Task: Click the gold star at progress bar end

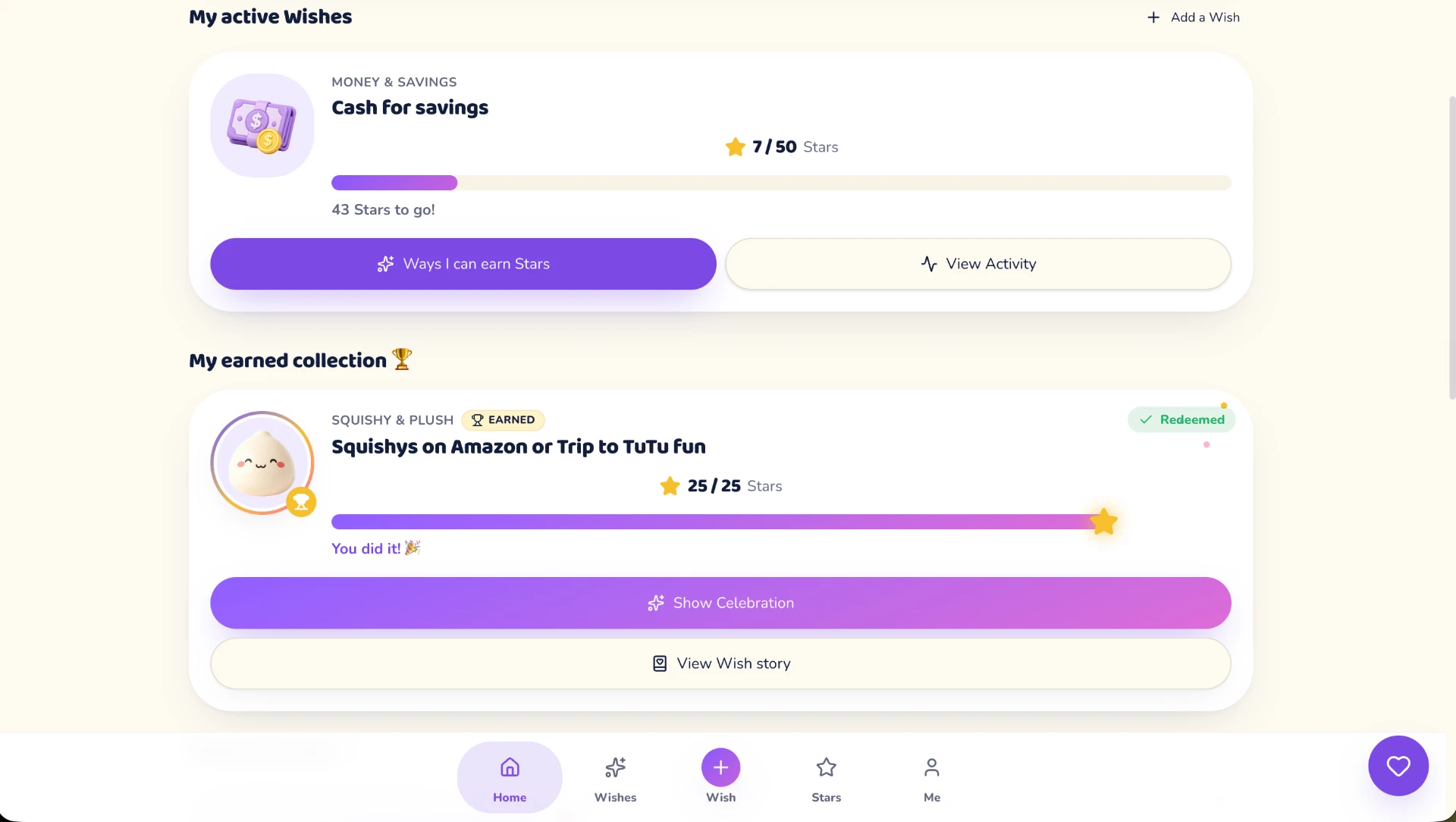Action: click(x=1103, y=522)
